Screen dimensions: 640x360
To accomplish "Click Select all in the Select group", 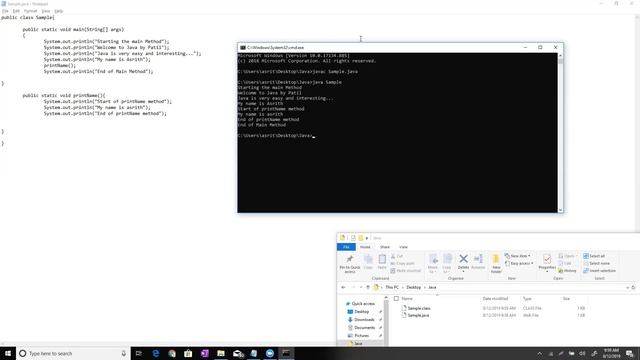I will pyautogui.click(x=594, y=256).
